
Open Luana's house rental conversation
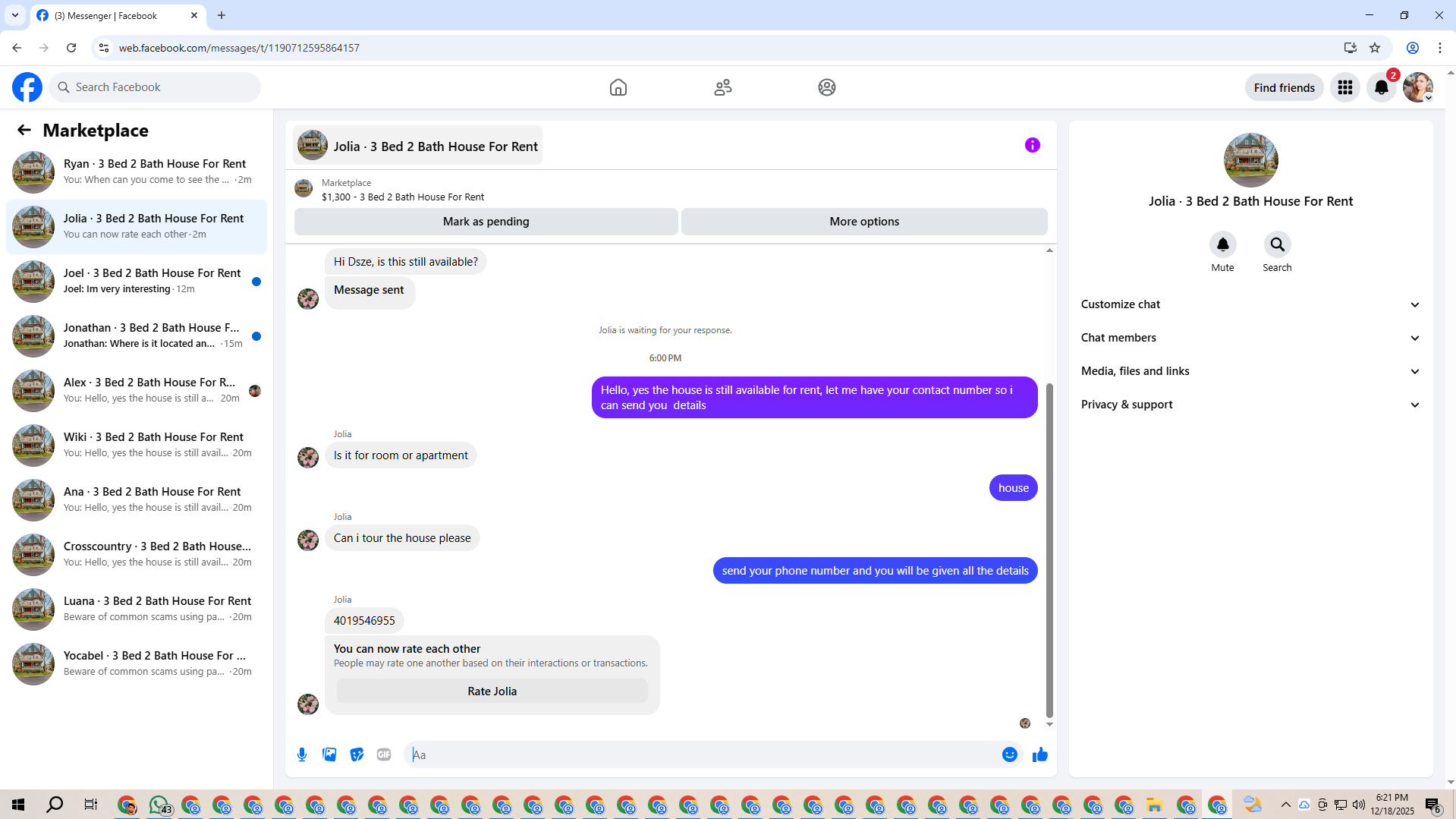coord(137,610)
